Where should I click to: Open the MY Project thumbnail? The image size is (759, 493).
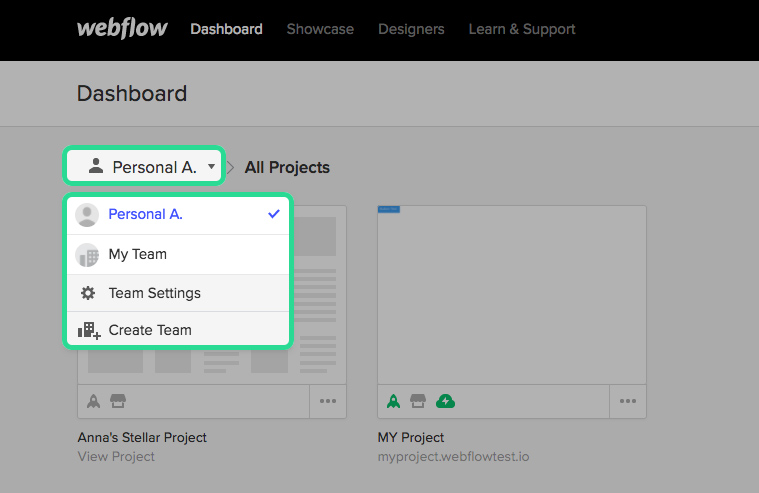point(512,295)
